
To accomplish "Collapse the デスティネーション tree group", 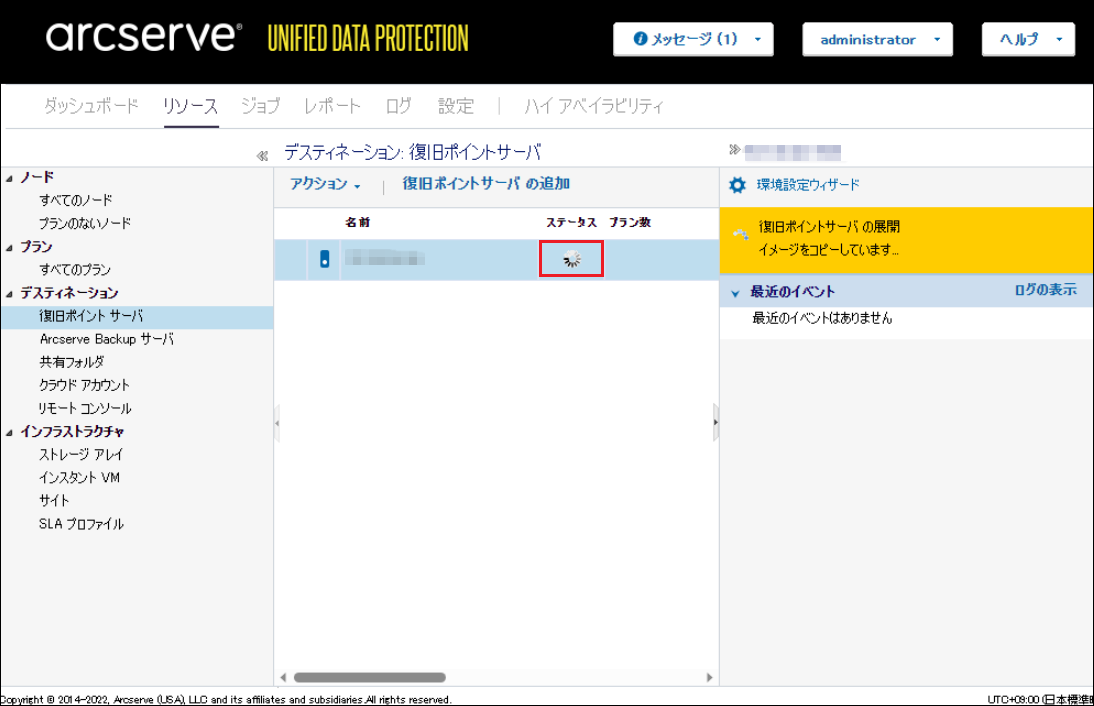I will [x=10, y=294].
